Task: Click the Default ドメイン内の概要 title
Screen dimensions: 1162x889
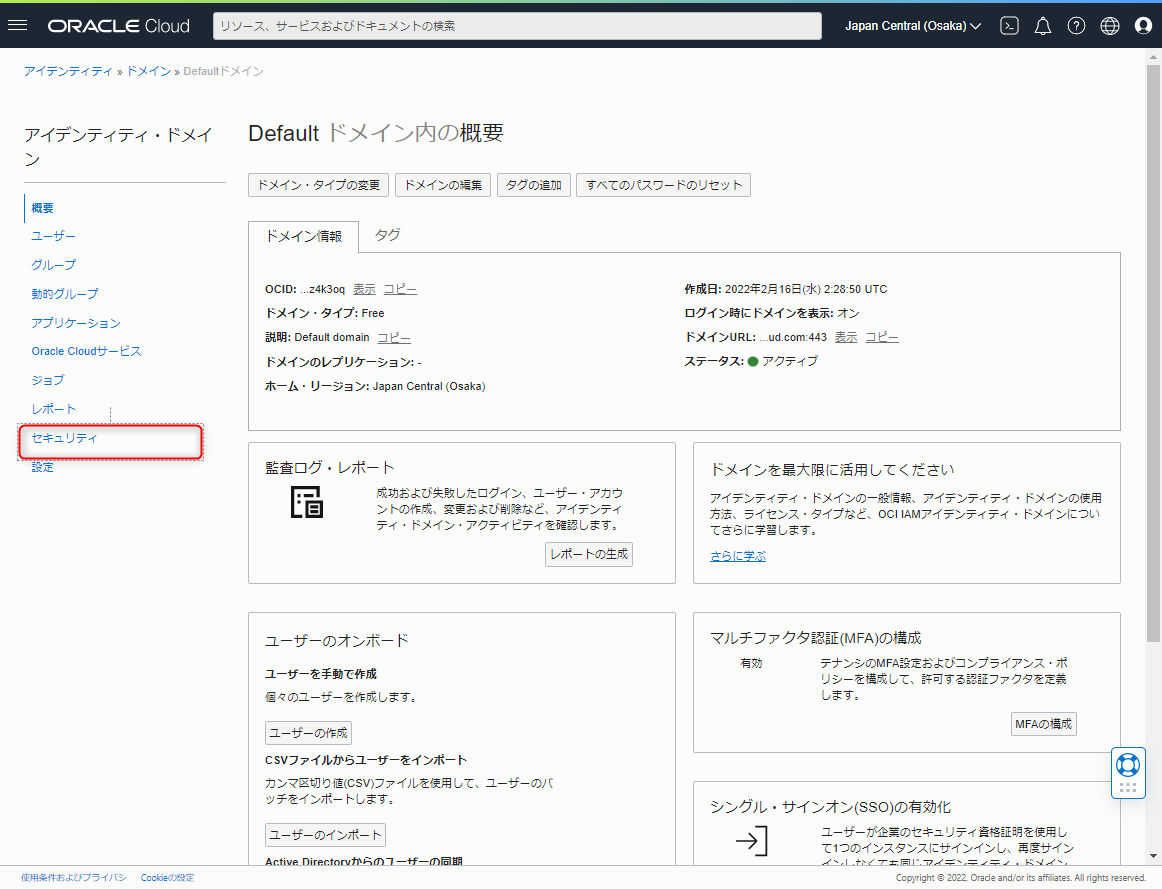Action: (x=376, y=133)
